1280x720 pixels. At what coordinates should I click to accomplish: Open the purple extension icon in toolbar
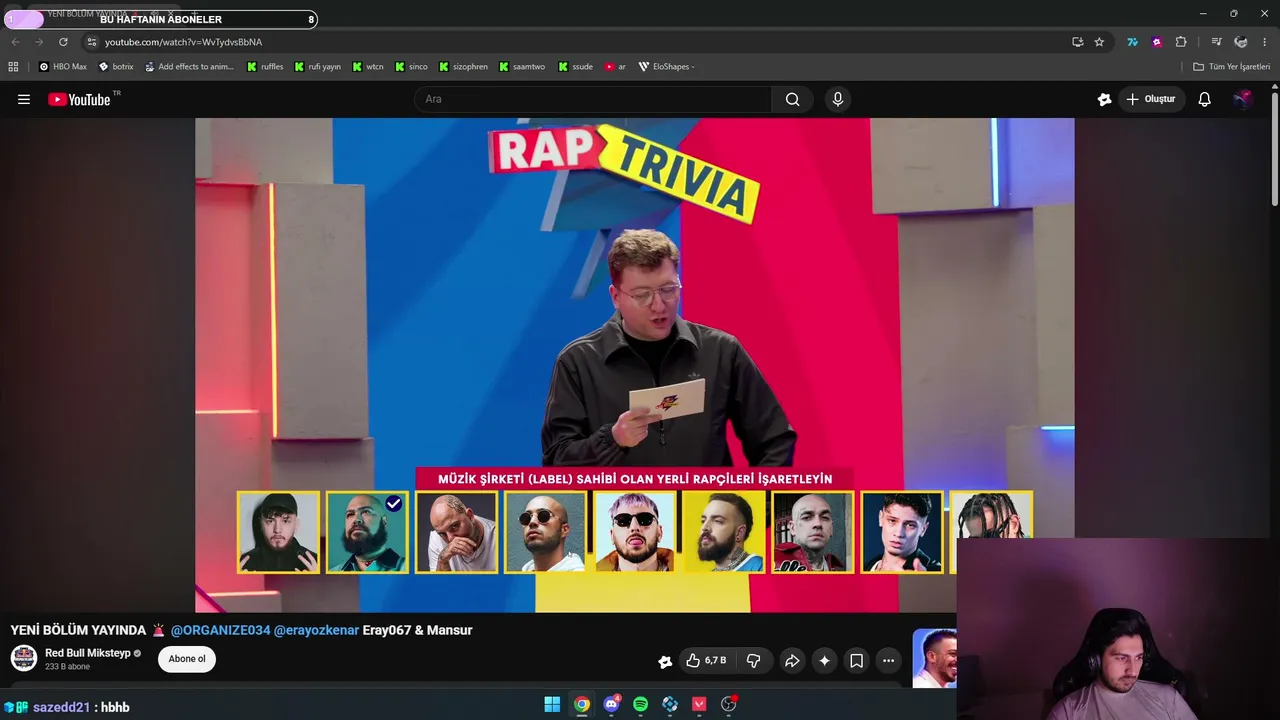click(x=1157, y=42)
